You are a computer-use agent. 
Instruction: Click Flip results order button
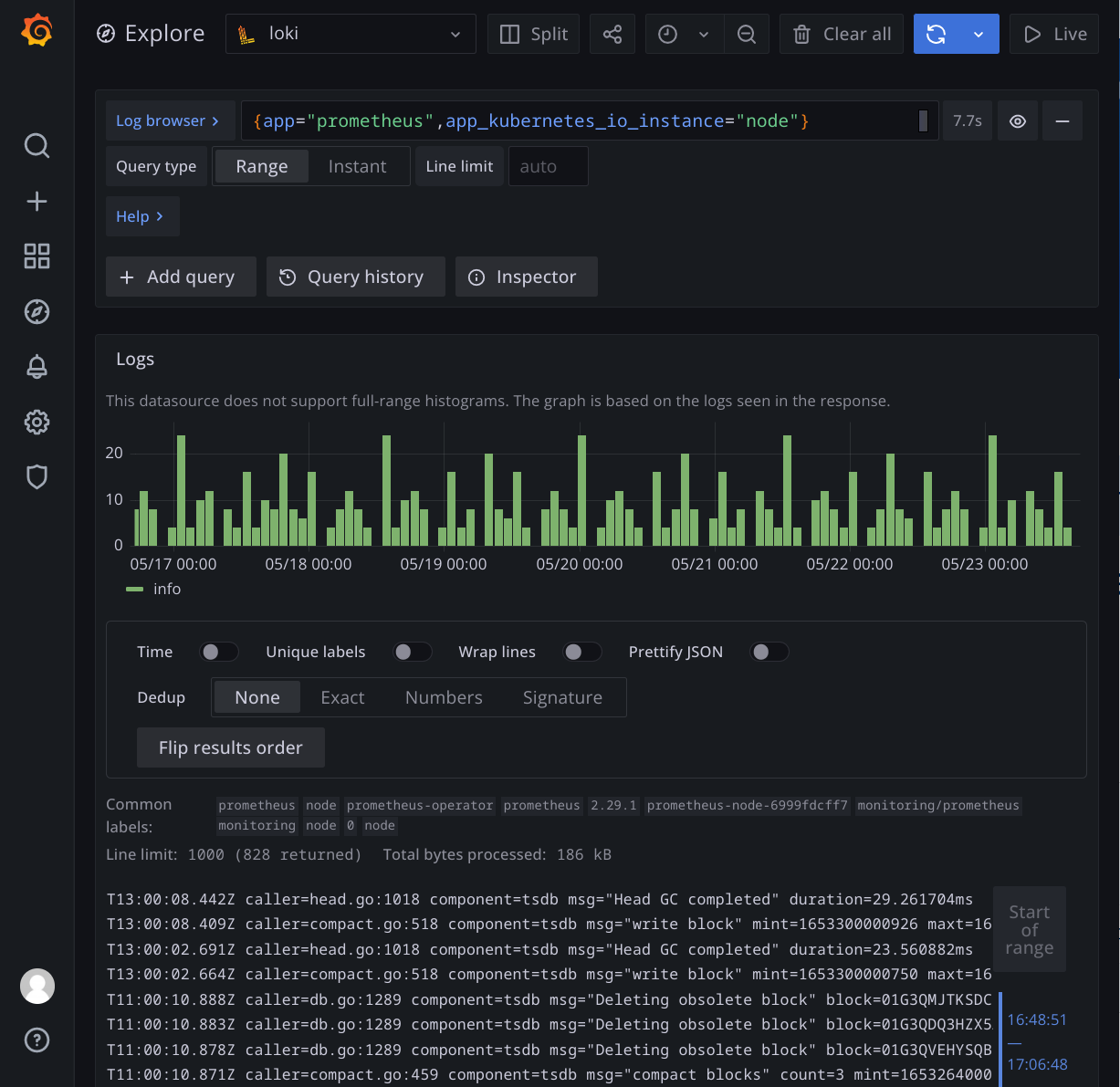coord(231,747)
